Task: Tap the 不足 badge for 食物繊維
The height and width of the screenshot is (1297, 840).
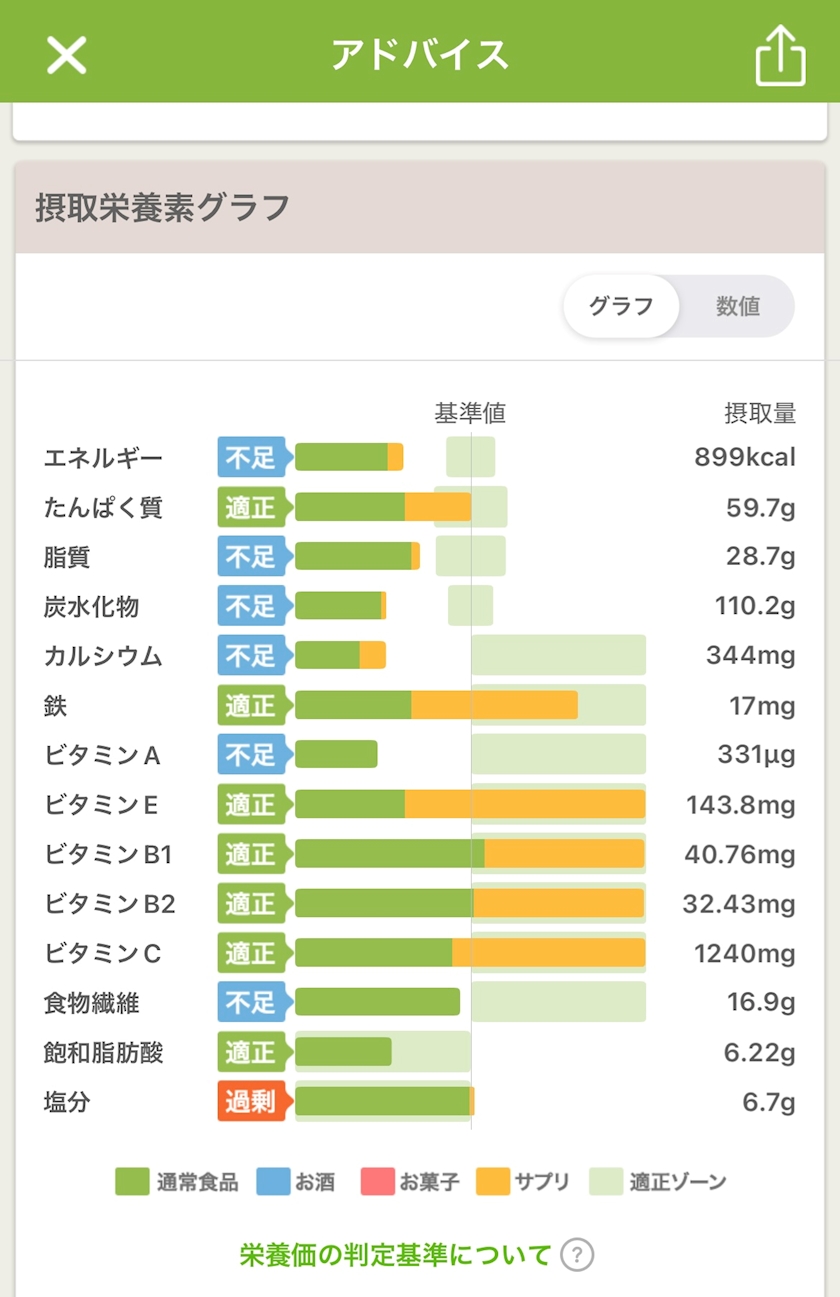Action: coord(251,1002)
